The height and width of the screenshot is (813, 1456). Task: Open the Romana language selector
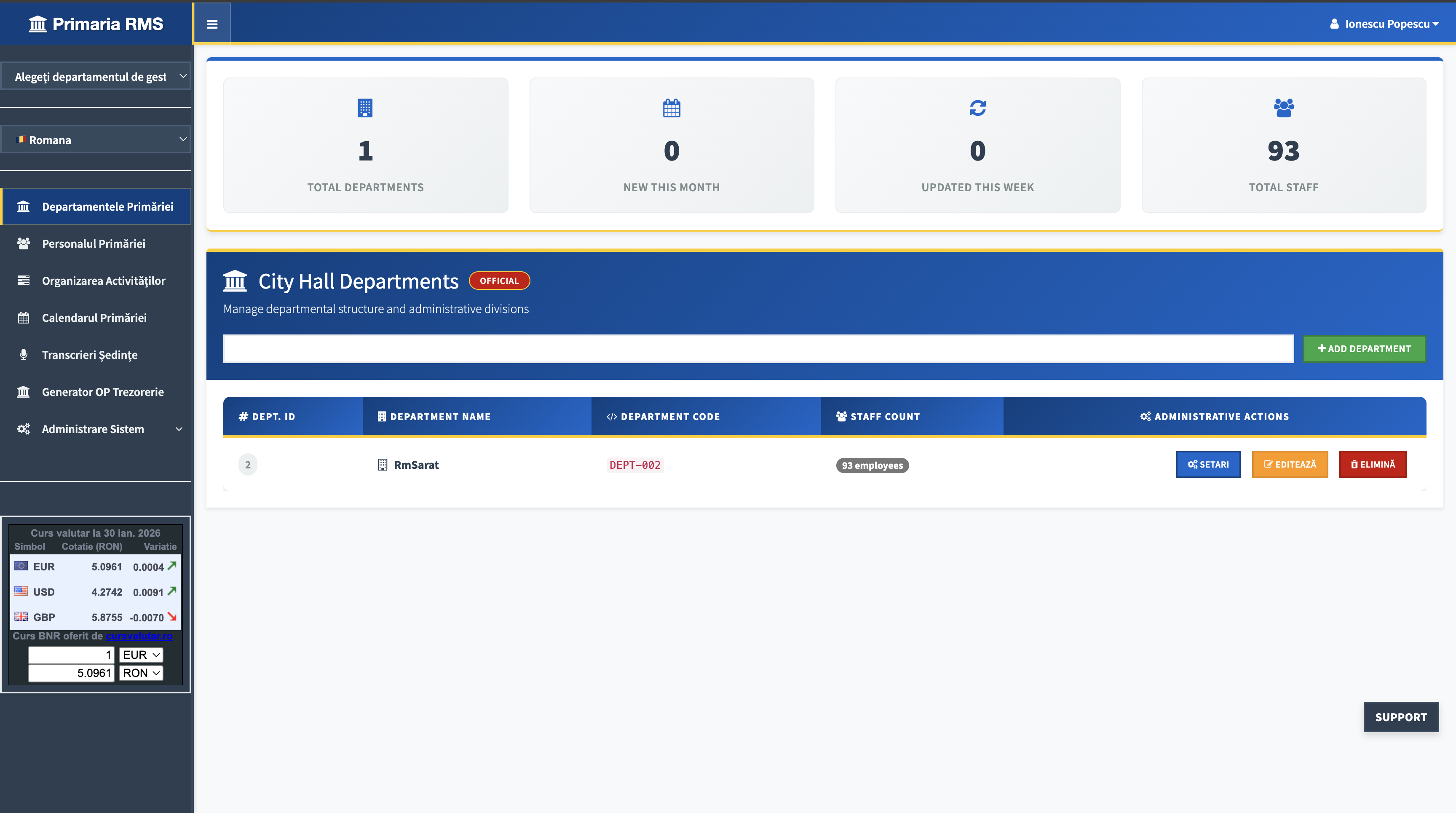pyautogui.click(x=96, y=139)
